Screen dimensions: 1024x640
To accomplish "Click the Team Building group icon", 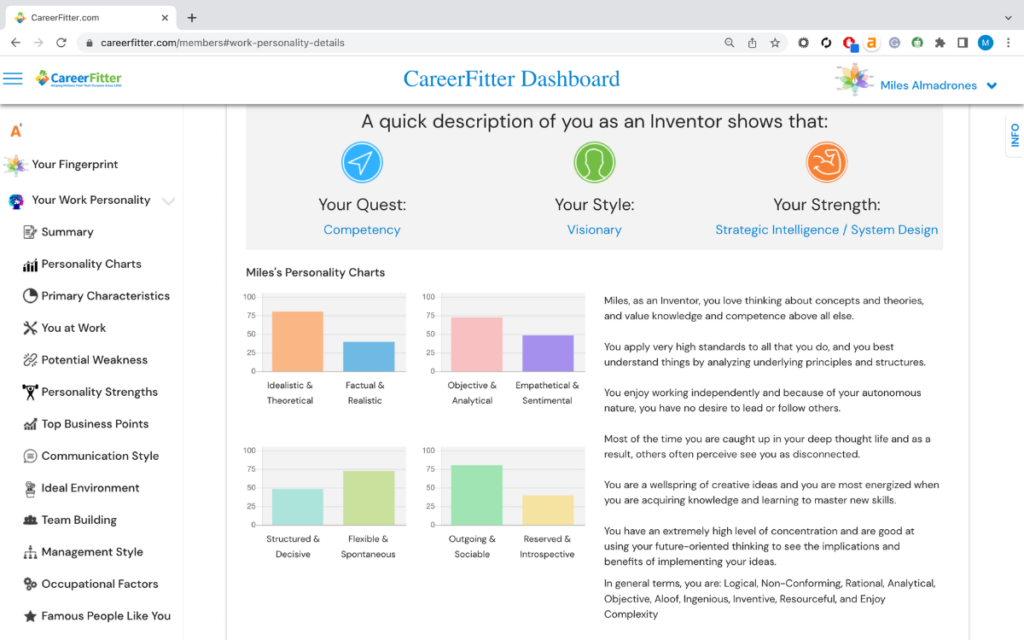I will pos(30,520).
